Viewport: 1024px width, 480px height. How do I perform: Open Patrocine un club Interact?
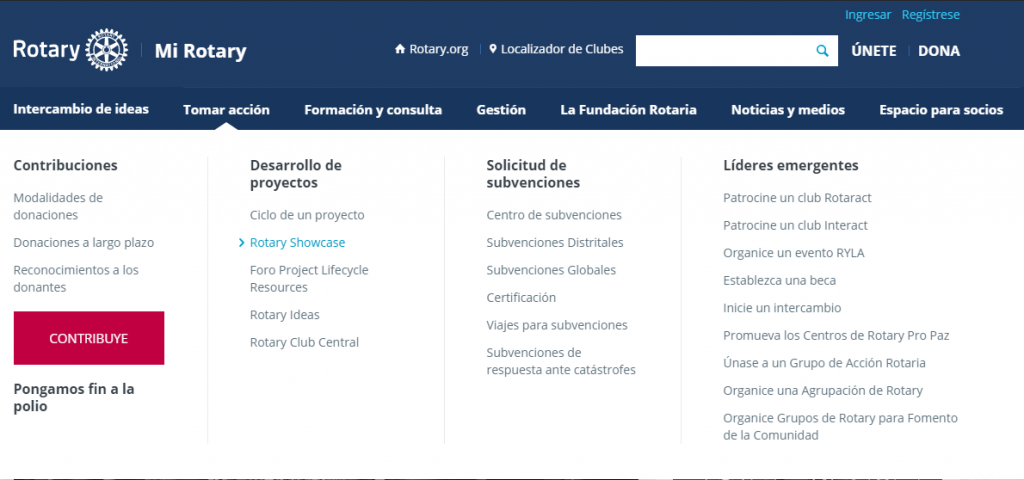[x=795, y=225]
